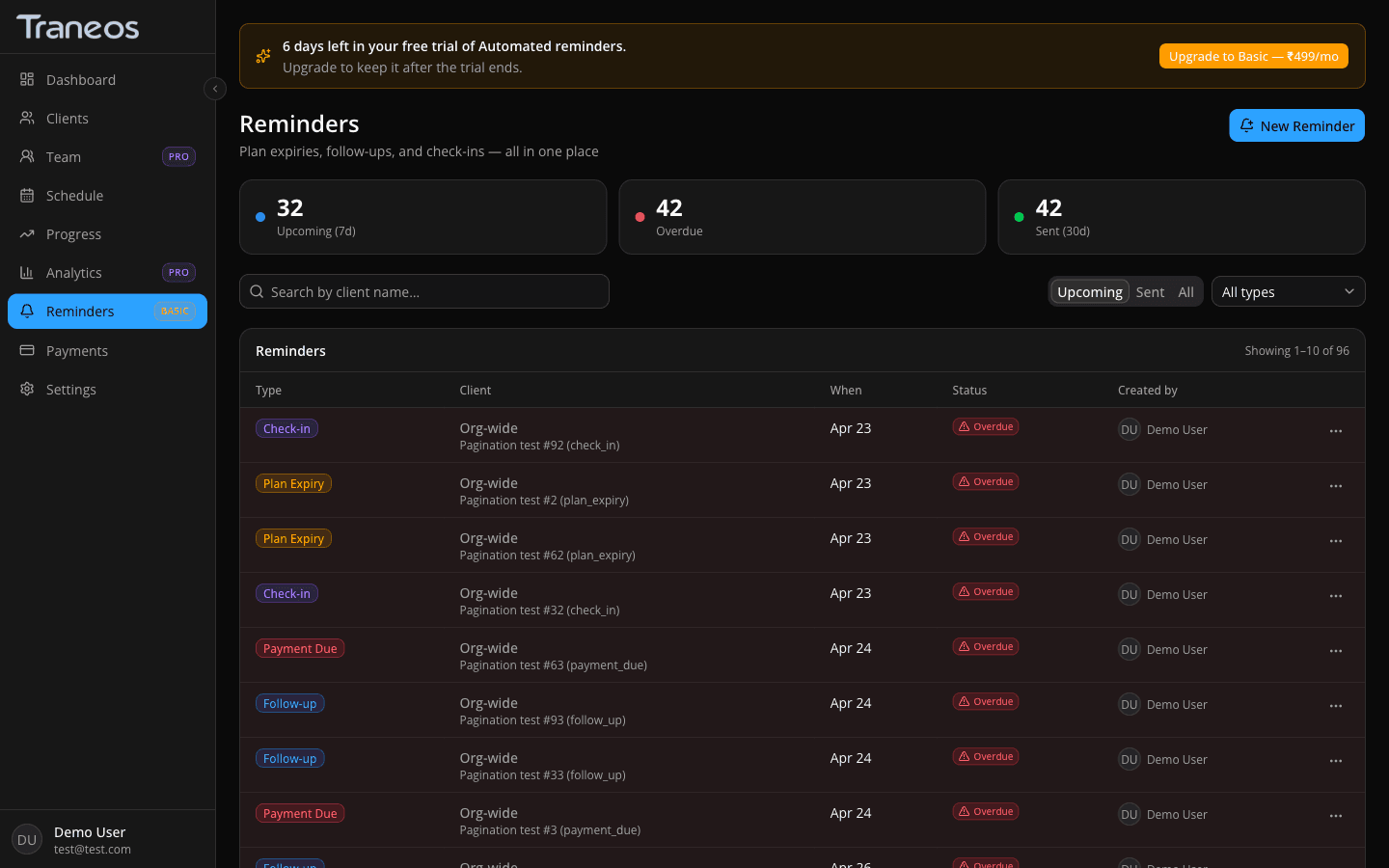Click Check-in tag on test #92 row
1389x868 pixels.
coord(286,428)
